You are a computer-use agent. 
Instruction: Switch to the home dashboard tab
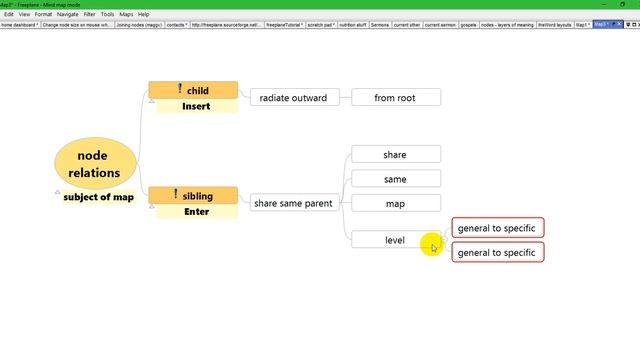pos(20,25)
